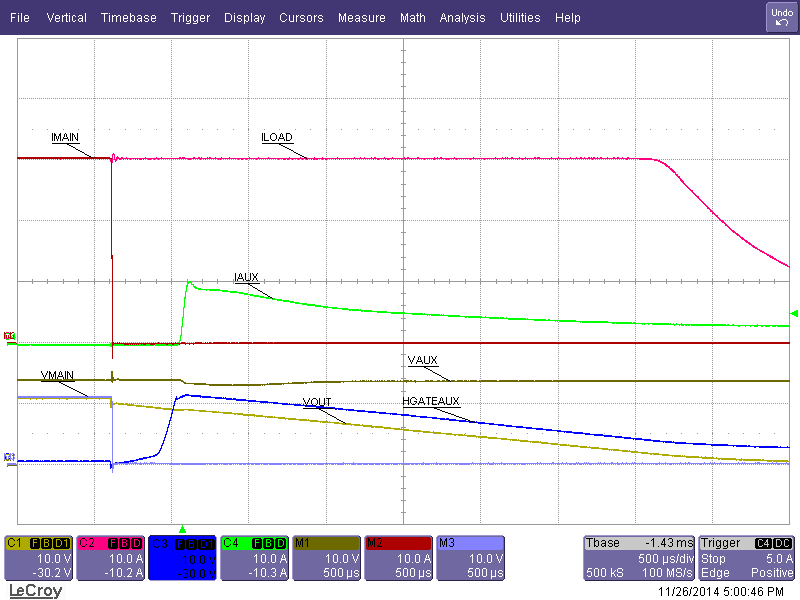This screenshot has width=800, height=600.
Task: Open the M3 memory trace descriptor
Action: point(470,556)
